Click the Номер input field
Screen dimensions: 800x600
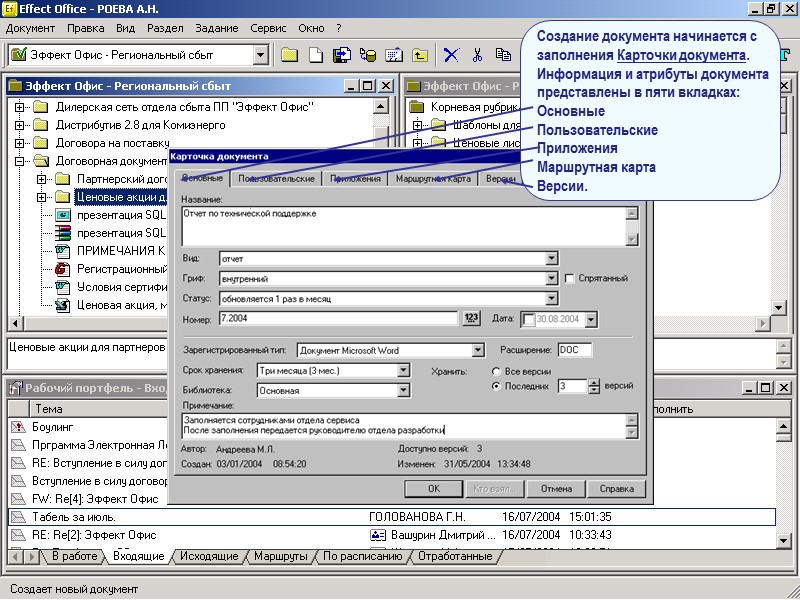coord(339,318)
